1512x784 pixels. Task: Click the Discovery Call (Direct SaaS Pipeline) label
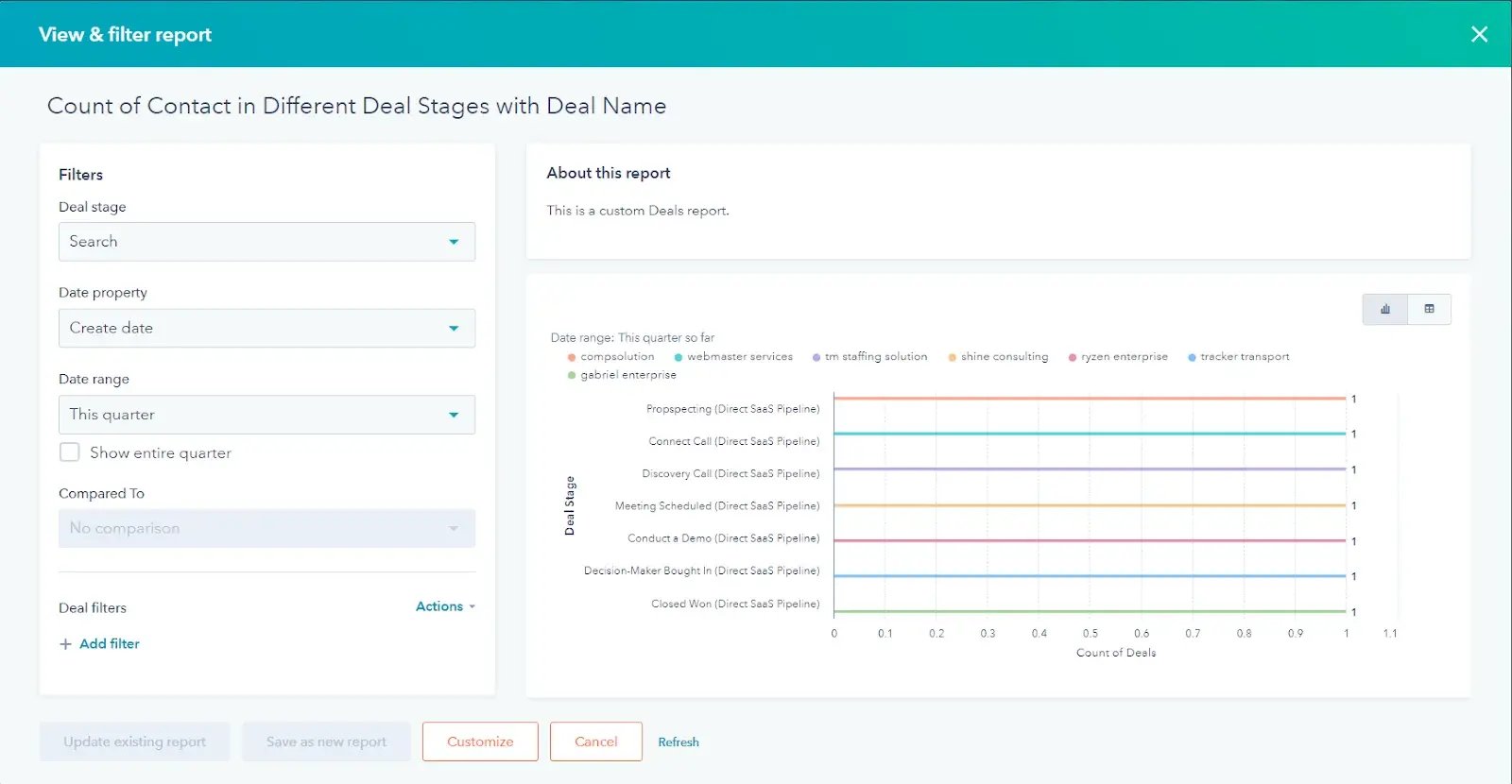pos(730,474)
